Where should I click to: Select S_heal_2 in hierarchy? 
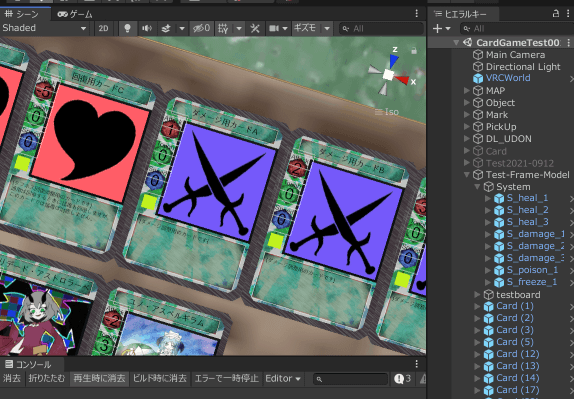click(x=528, y=210)
